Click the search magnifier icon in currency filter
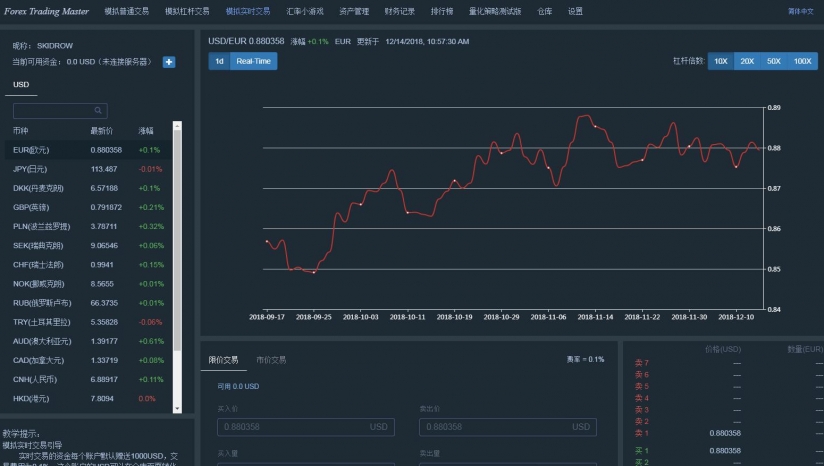824x466 pixels. 98,111
